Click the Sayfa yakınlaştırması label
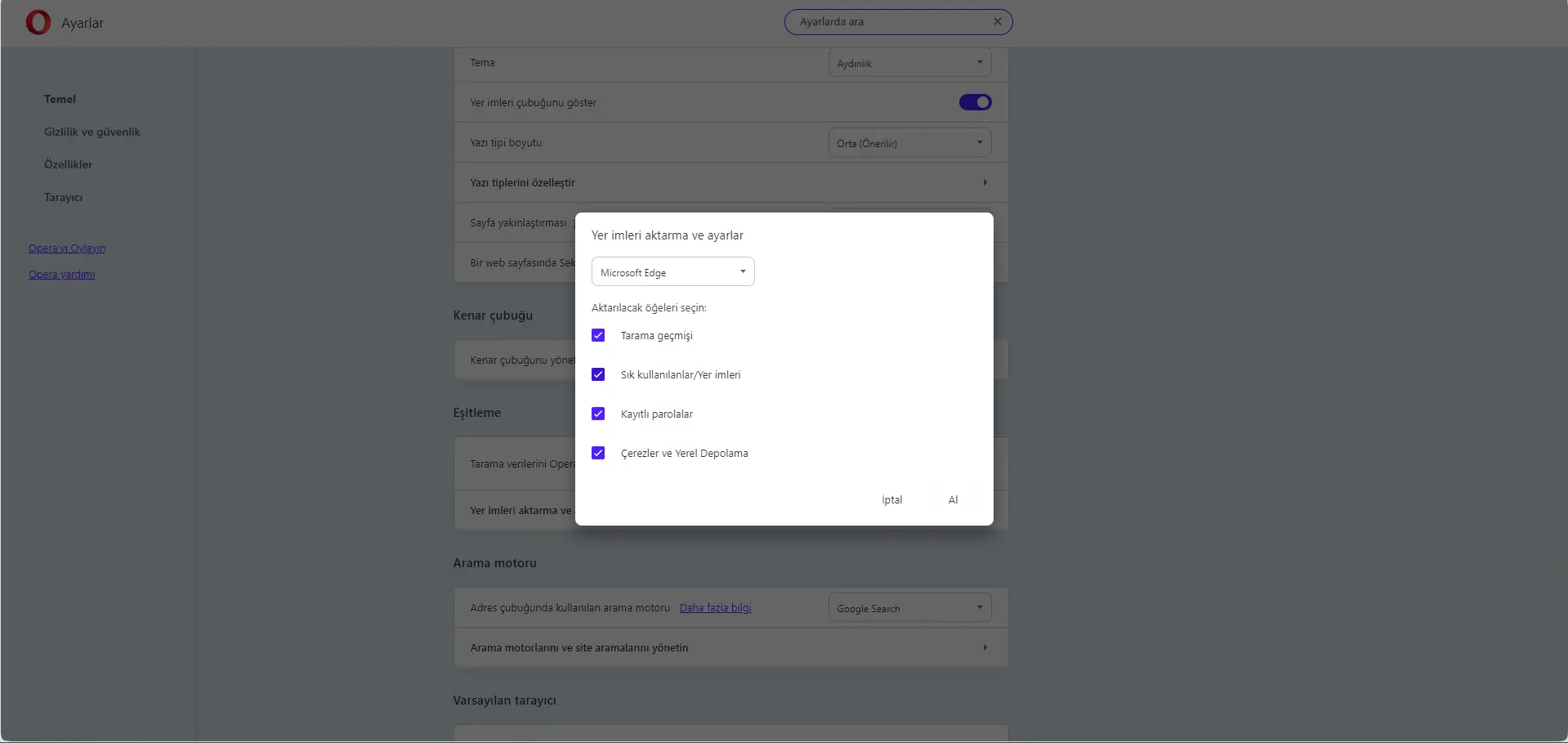The width and height of the screenshot is (1568, 743). (518, 222)
